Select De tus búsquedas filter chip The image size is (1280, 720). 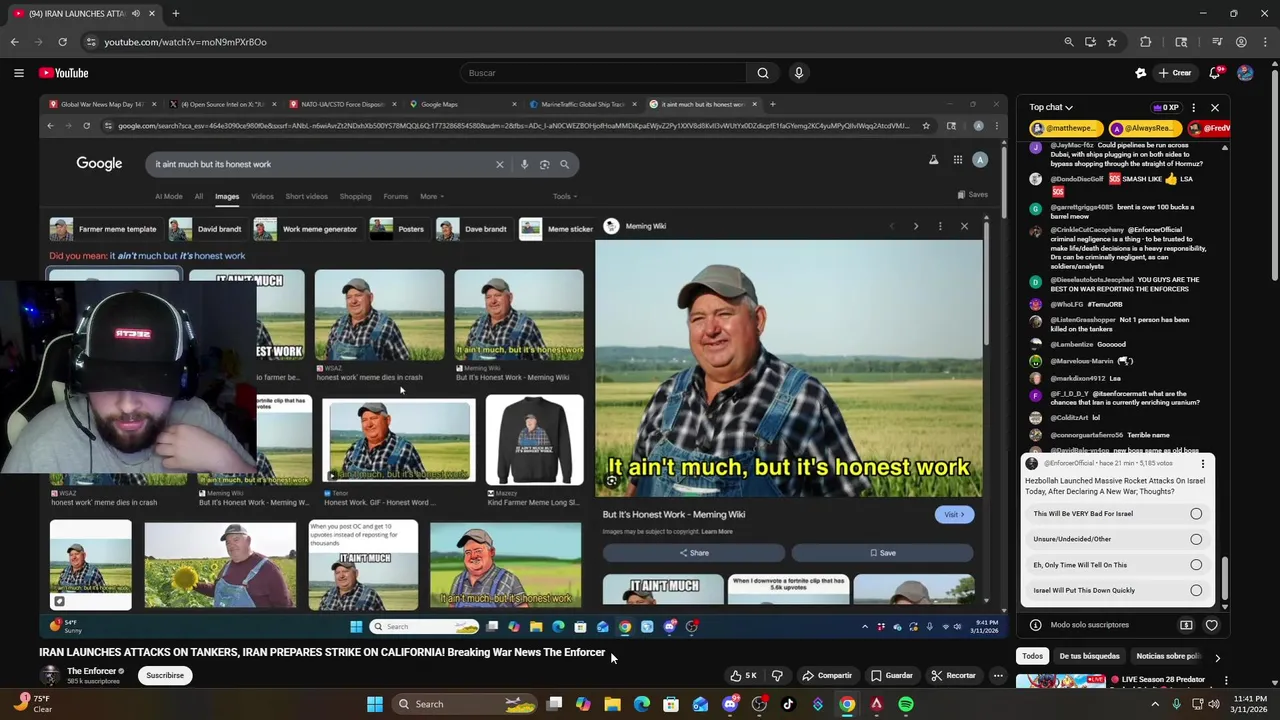(1089, 656)
